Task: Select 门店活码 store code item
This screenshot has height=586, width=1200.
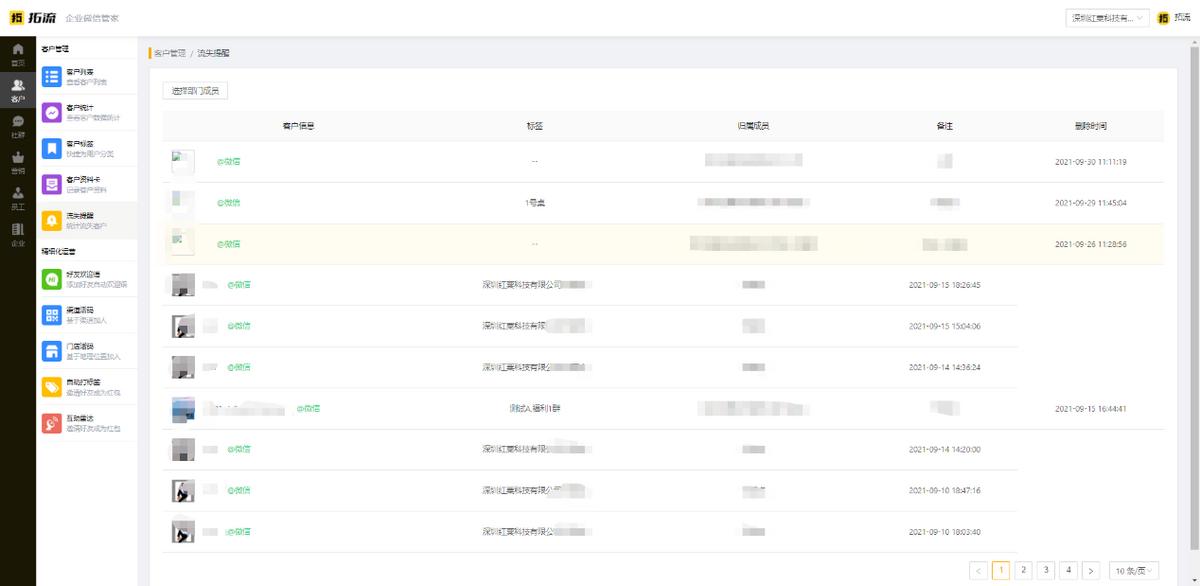Action: click(x=85, y=351)
